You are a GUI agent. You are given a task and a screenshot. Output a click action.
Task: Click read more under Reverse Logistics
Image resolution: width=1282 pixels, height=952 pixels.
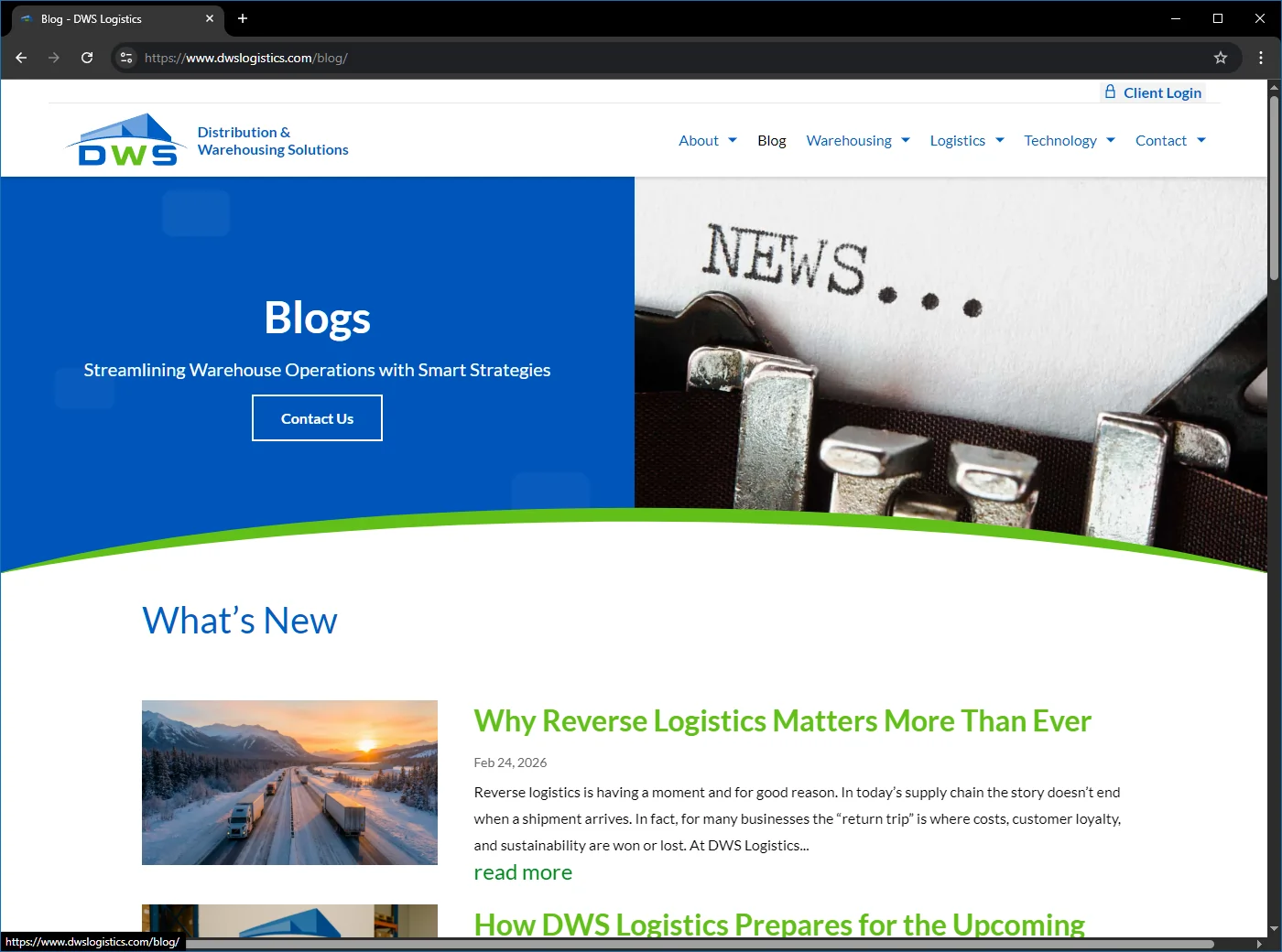click(x=523, y=872)
